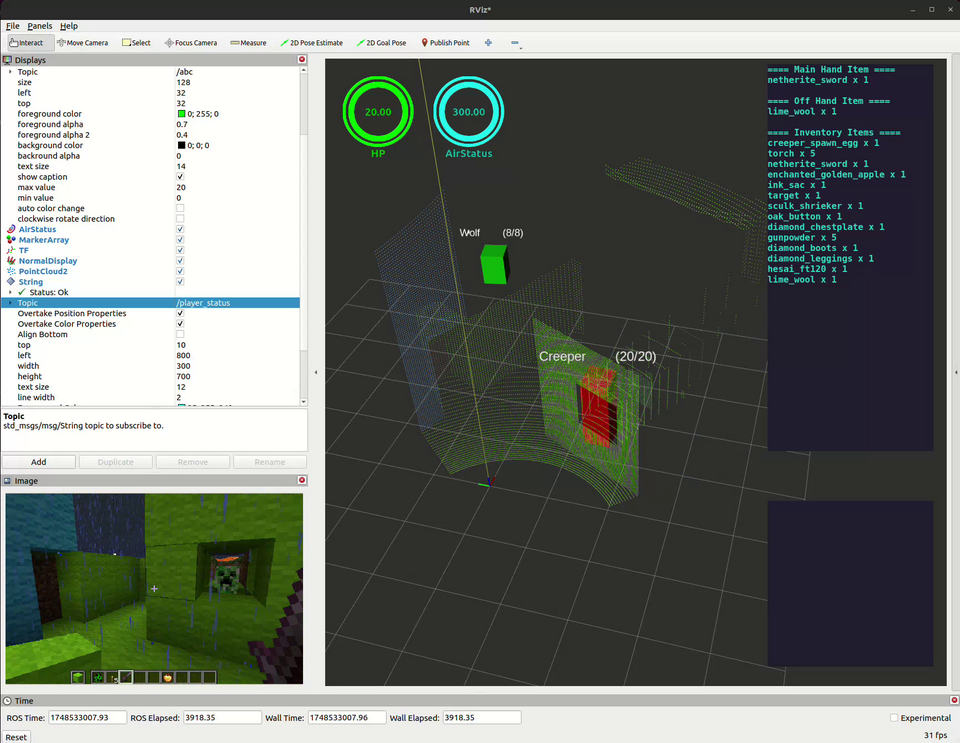
Task: Enable the Align Bottom checkbox
Action: [180, 334]
